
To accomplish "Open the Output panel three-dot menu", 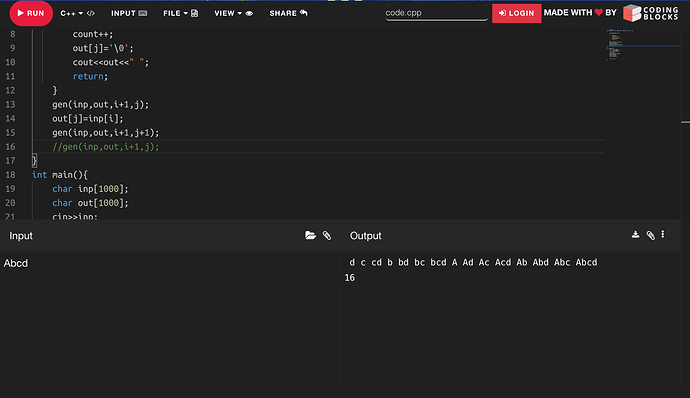I will (x=663, y=235).
